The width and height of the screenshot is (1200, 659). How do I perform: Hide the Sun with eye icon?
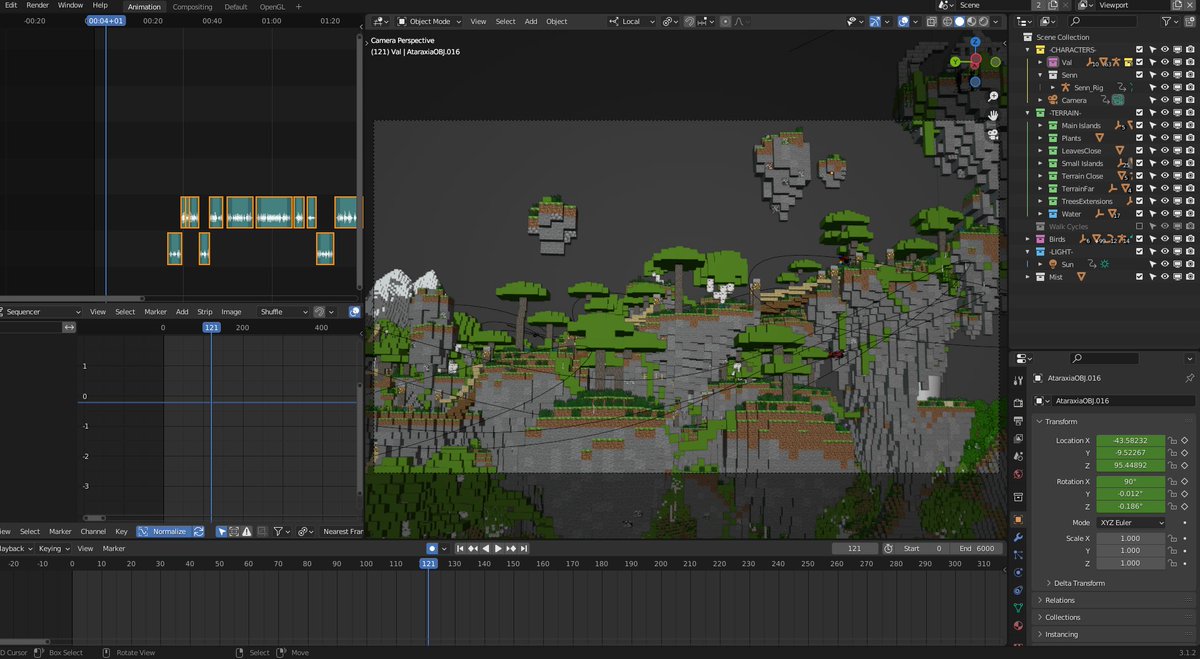click(x=1165, y=264)
